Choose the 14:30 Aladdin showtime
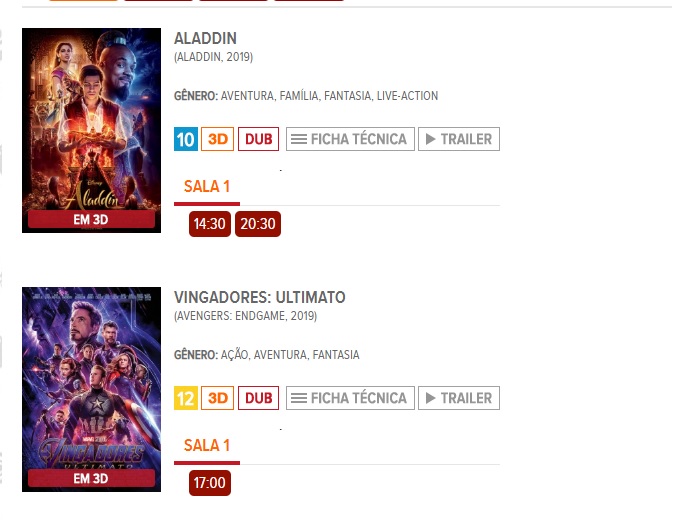The image size is (685, 521). pyautogui.click(x=210, y=224)
